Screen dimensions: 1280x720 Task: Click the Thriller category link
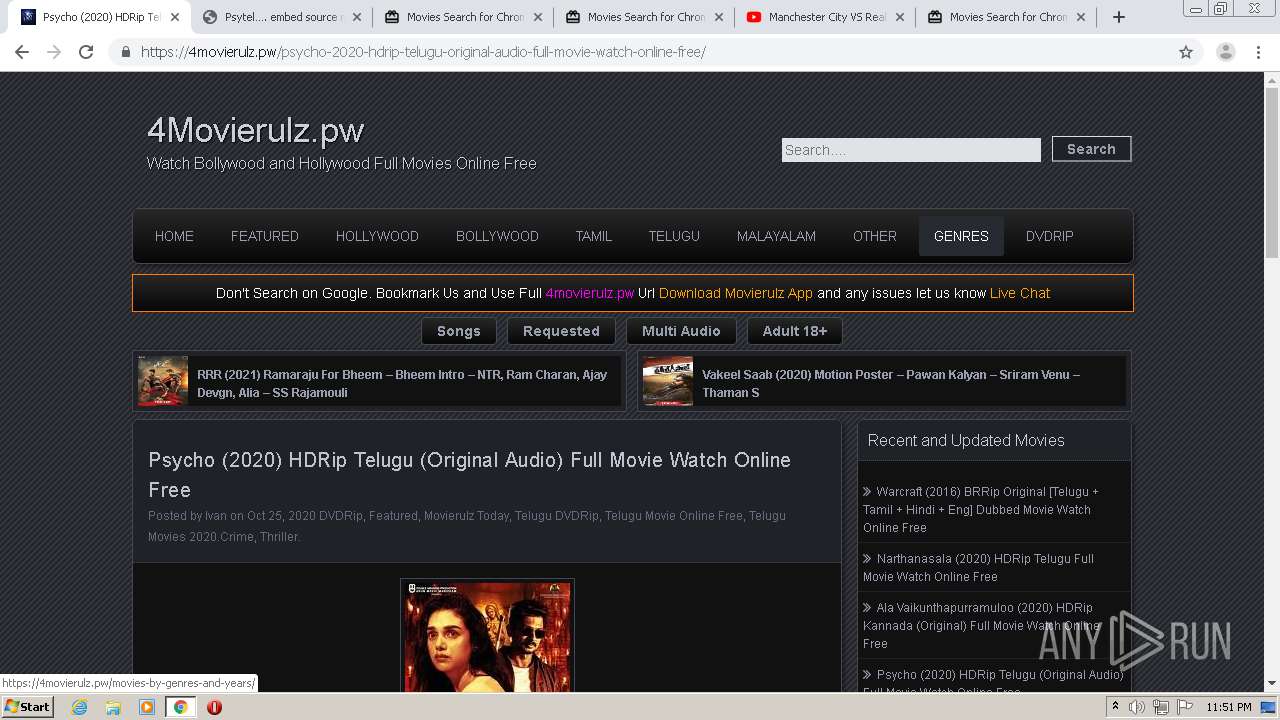(279, 537)
